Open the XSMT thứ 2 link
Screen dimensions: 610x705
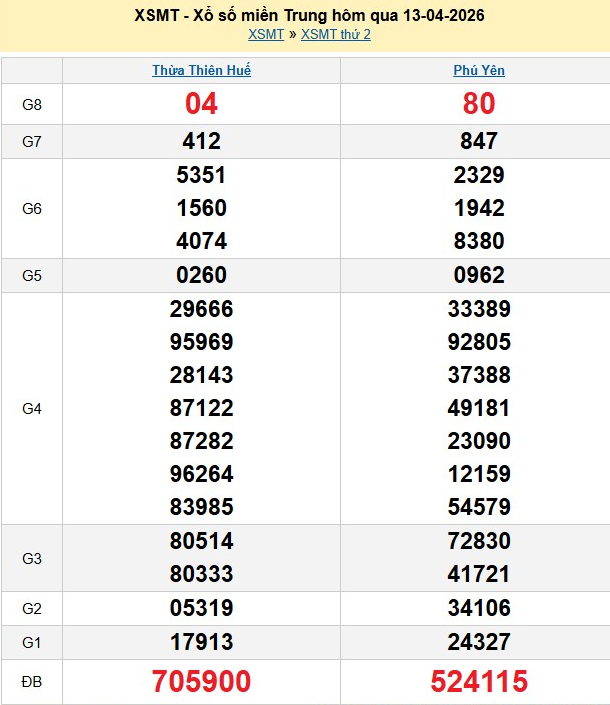(x=336, y=34)
